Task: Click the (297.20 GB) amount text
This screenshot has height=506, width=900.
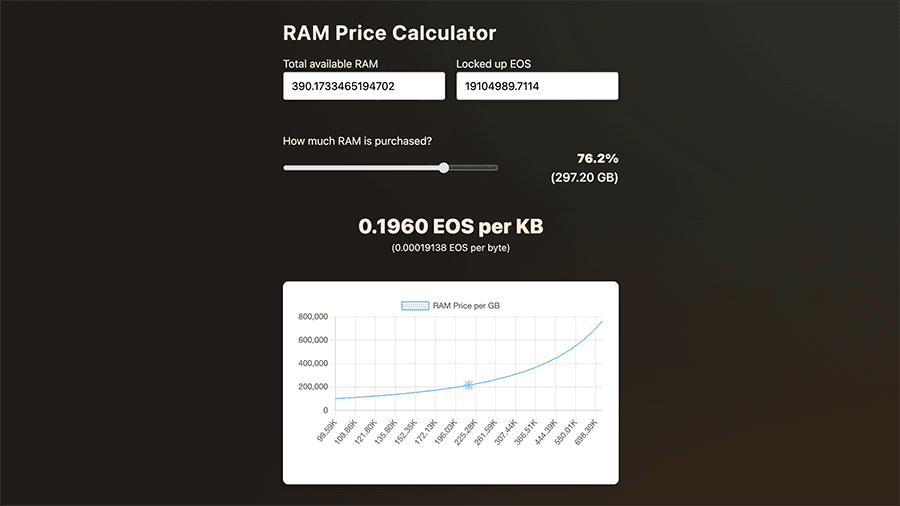Action: 584,178
